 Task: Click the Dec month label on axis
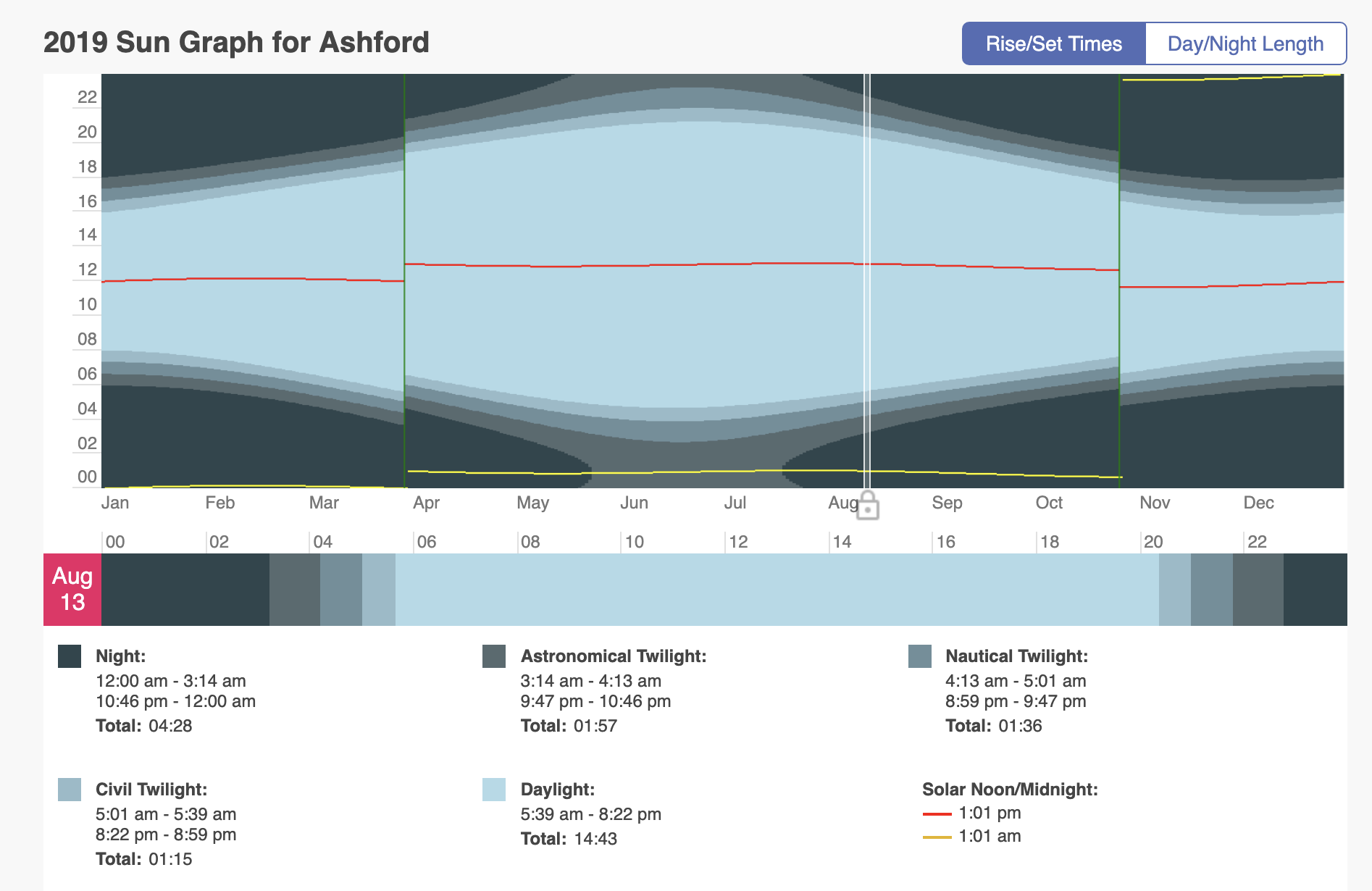click(x=1258, y=503)
